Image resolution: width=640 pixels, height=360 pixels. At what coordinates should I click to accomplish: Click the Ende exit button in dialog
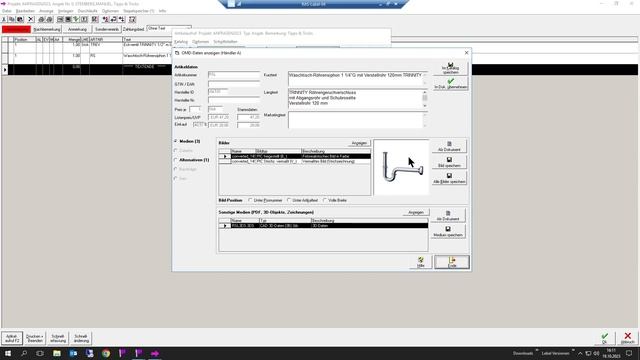(x=452, y=262)
